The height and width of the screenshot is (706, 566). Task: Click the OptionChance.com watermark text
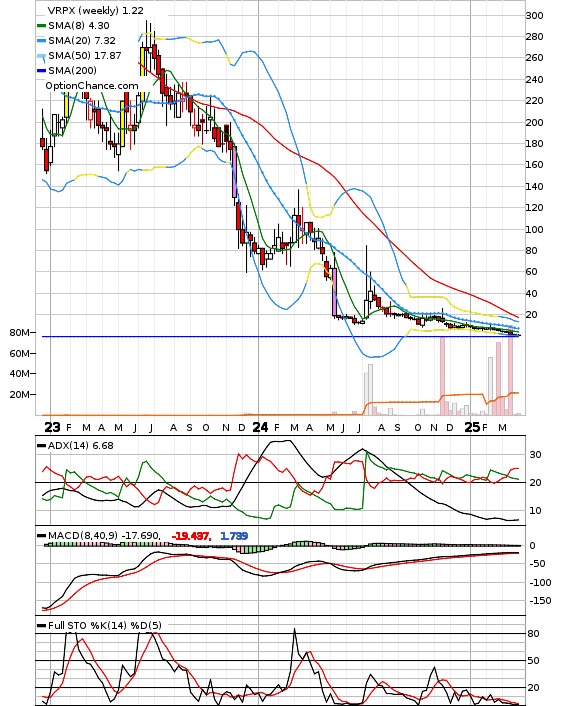click(x=92, y=86)
